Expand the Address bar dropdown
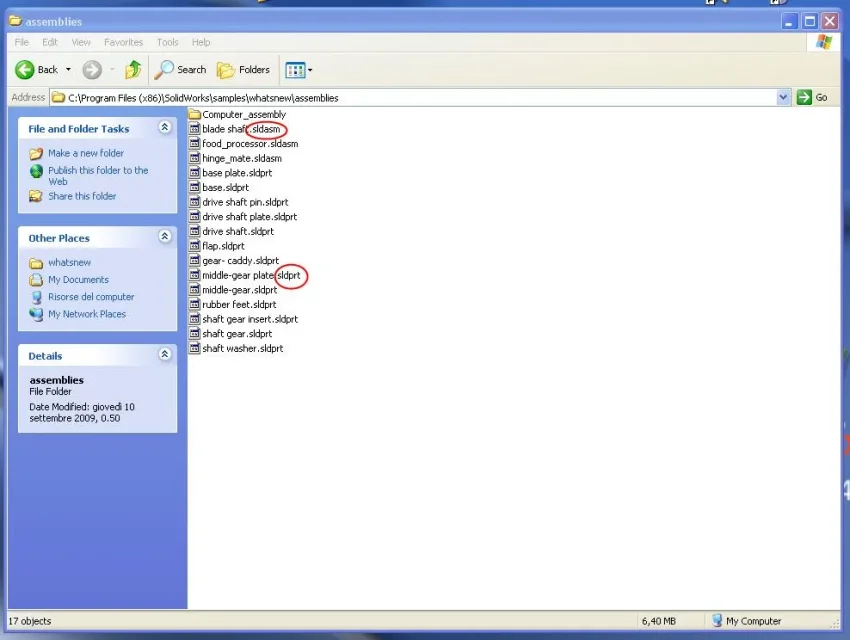Viewport: 850px width, 640px height. 783,98
